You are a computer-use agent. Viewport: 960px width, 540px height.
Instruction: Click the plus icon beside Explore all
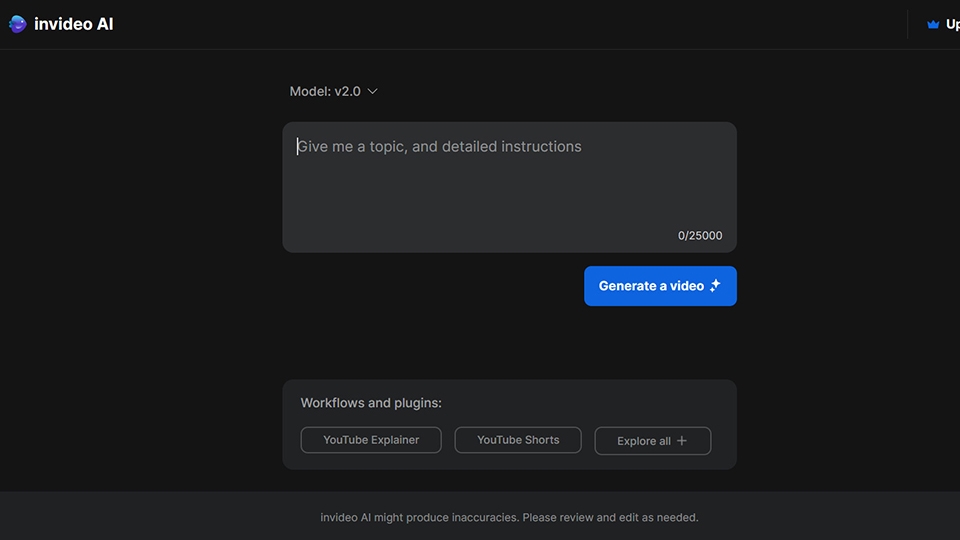pyautogui.click(x=682, y=441)
